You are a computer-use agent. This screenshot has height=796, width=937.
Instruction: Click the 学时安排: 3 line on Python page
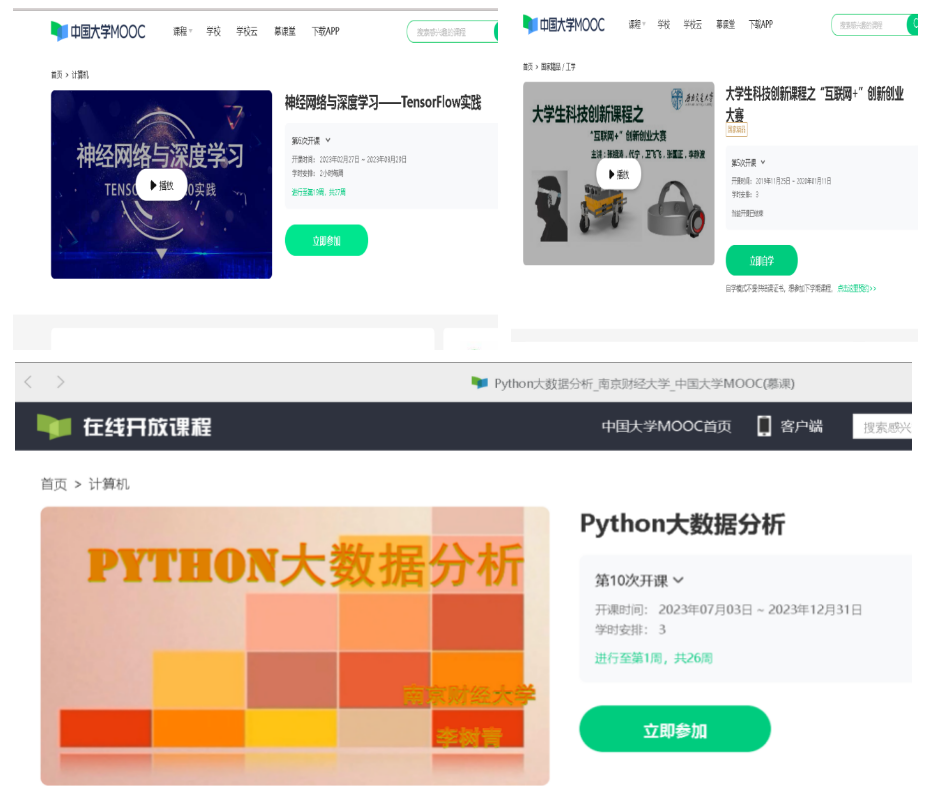tap(630, 630)
